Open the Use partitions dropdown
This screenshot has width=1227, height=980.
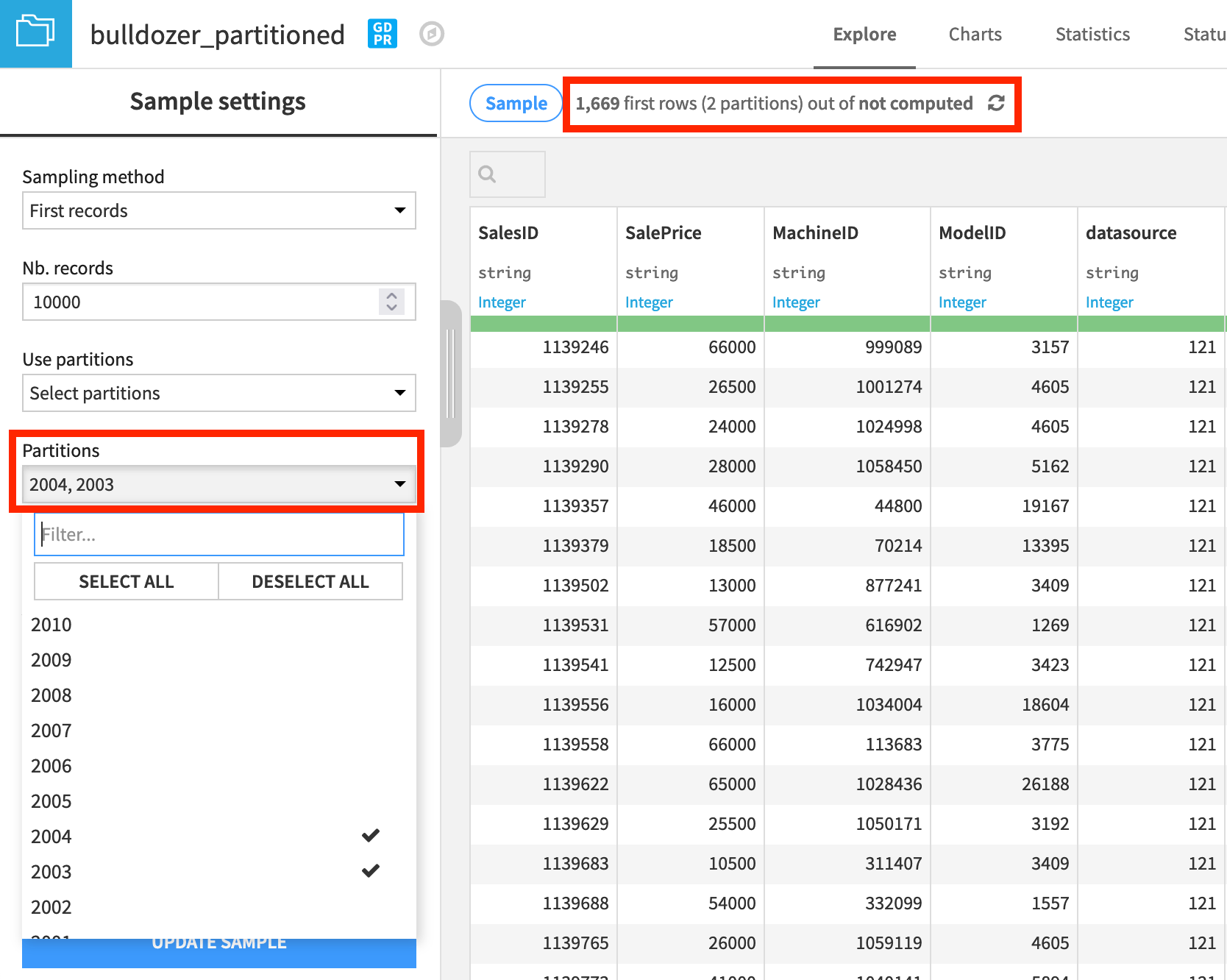tap(219, 393)
